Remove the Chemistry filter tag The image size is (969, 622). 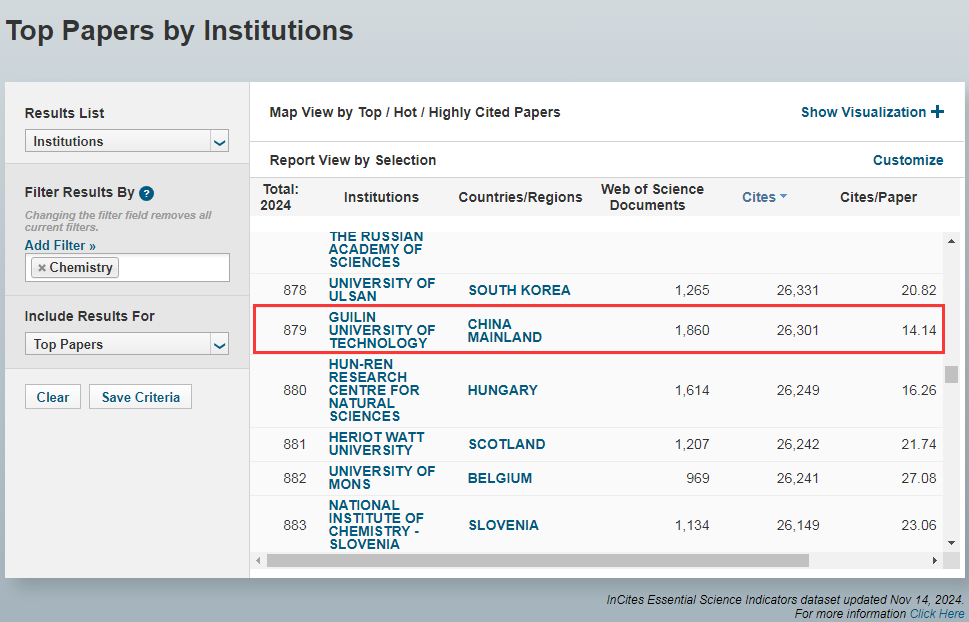pos(41,268)
